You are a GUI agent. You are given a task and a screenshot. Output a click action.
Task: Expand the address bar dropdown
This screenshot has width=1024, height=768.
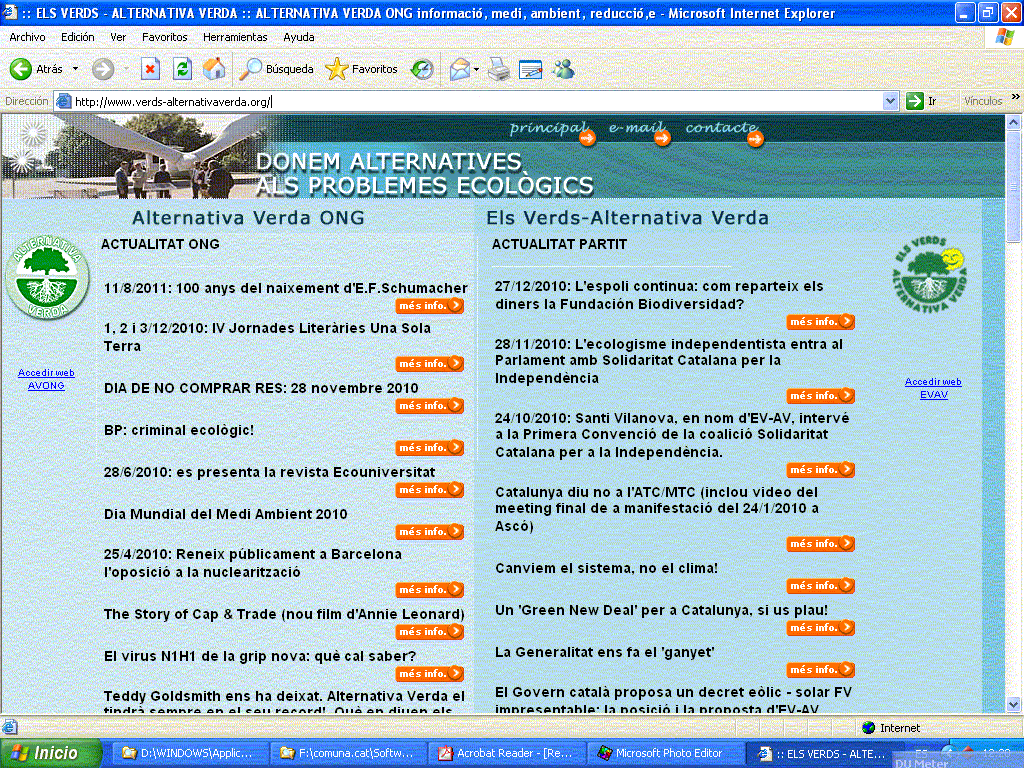(x=889, y=101)
